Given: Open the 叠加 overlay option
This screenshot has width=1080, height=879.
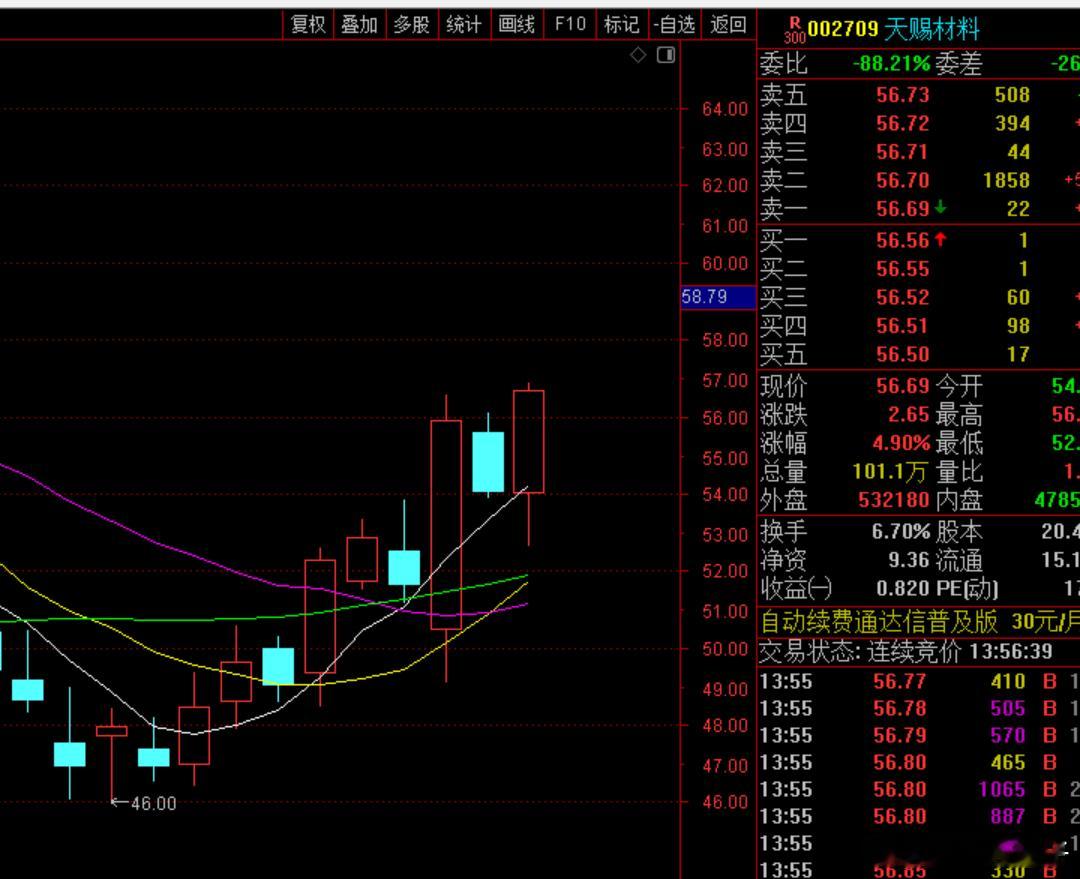Looking at the screenshot, I should pyautogui.click(x=360, y=25).
